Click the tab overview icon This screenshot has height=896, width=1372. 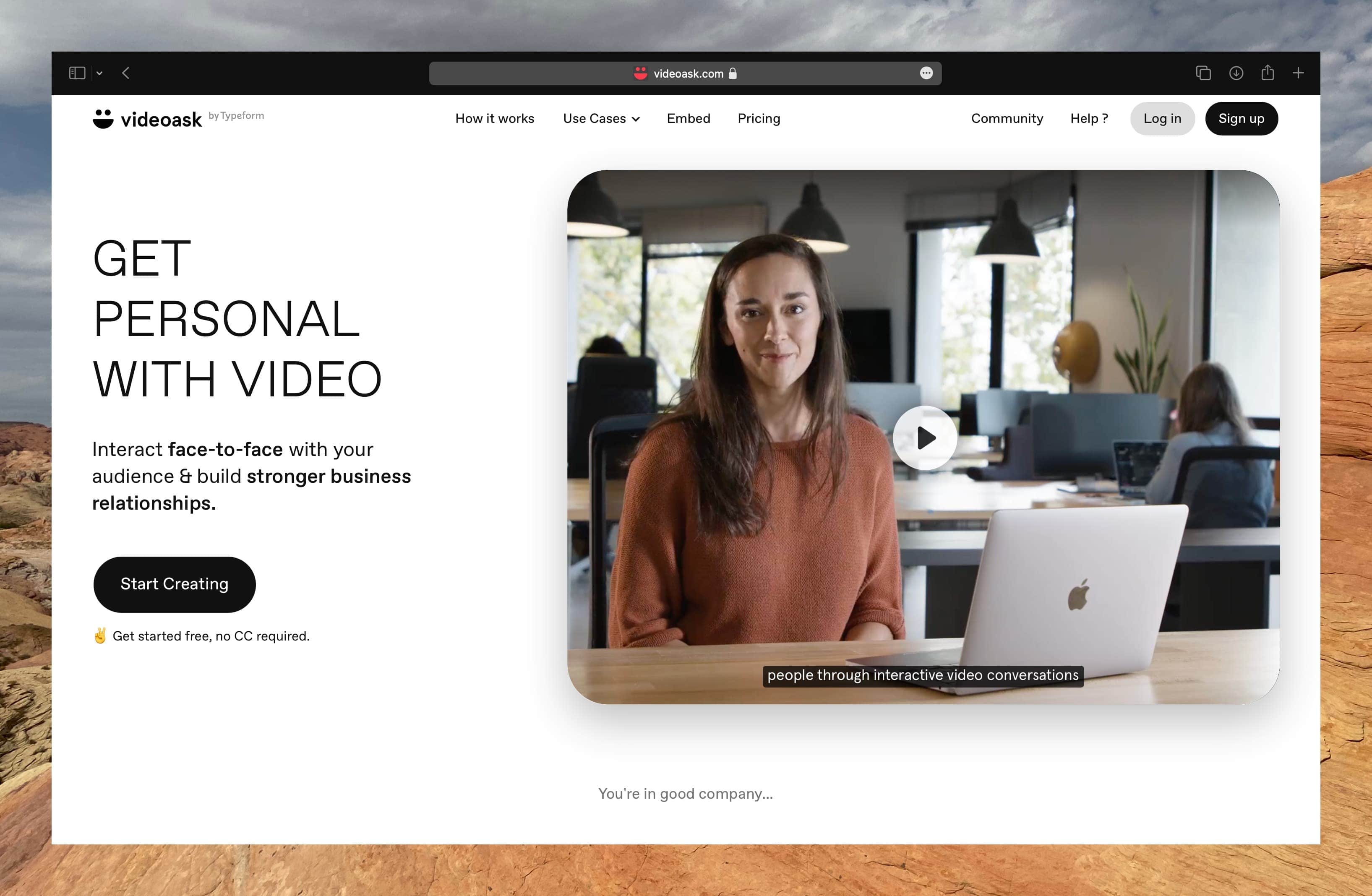pos(1204,73)
